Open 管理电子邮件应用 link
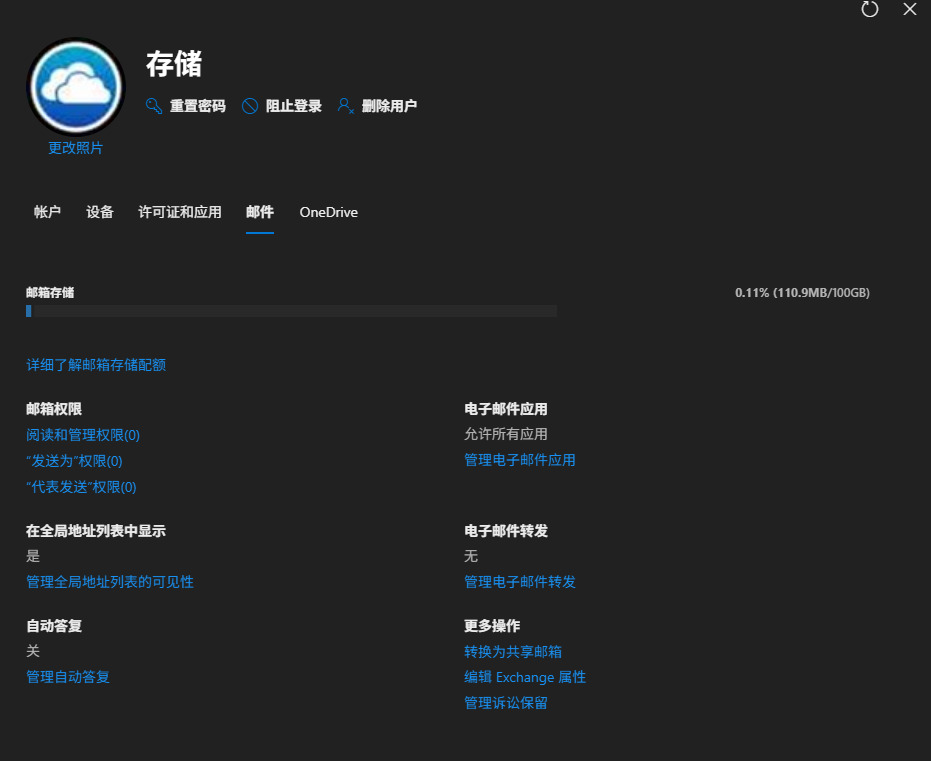This screenshot has width=931, height=761. (520, 460)
